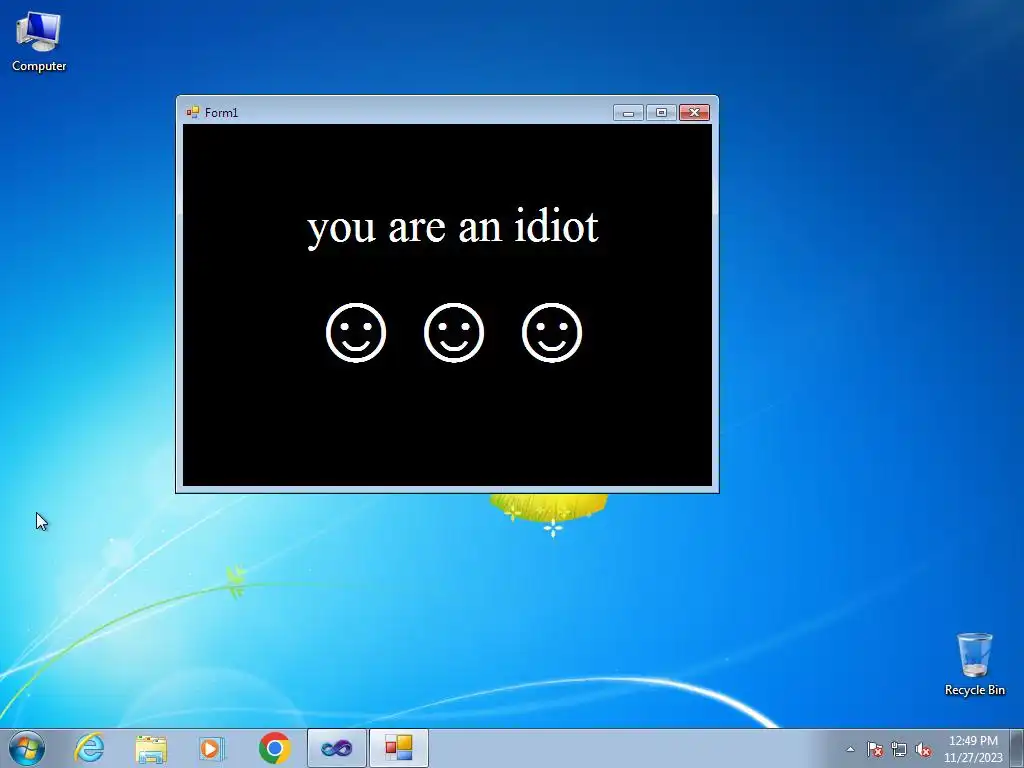Open the network status tray icon
Screen dimensions: 1024x768
pyautogui.click(x=899, y=749)
